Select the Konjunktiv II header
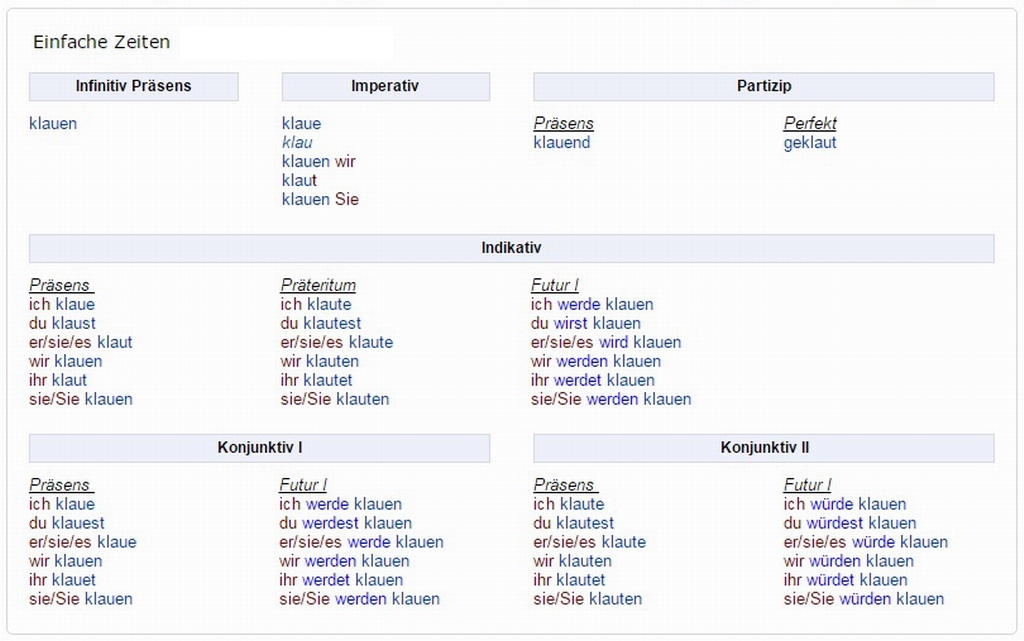 pyautogui.click(x=763, y=448)
